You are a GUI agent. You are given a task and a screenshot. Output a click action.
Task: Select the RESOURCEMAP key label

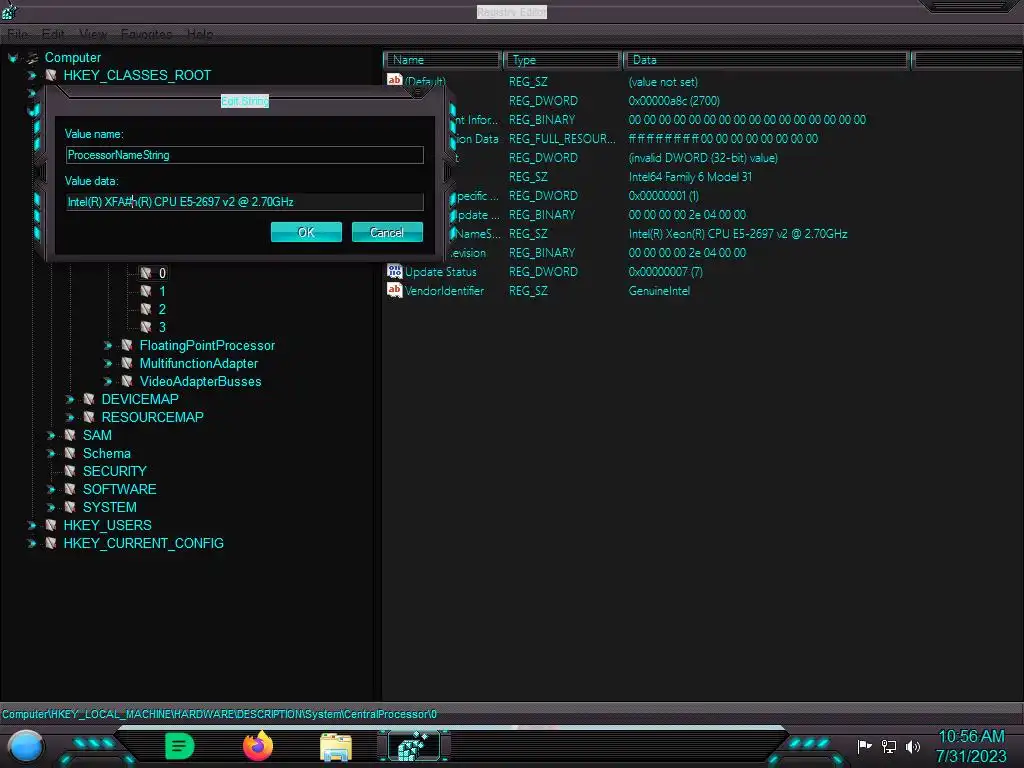[x=152, y=417]
